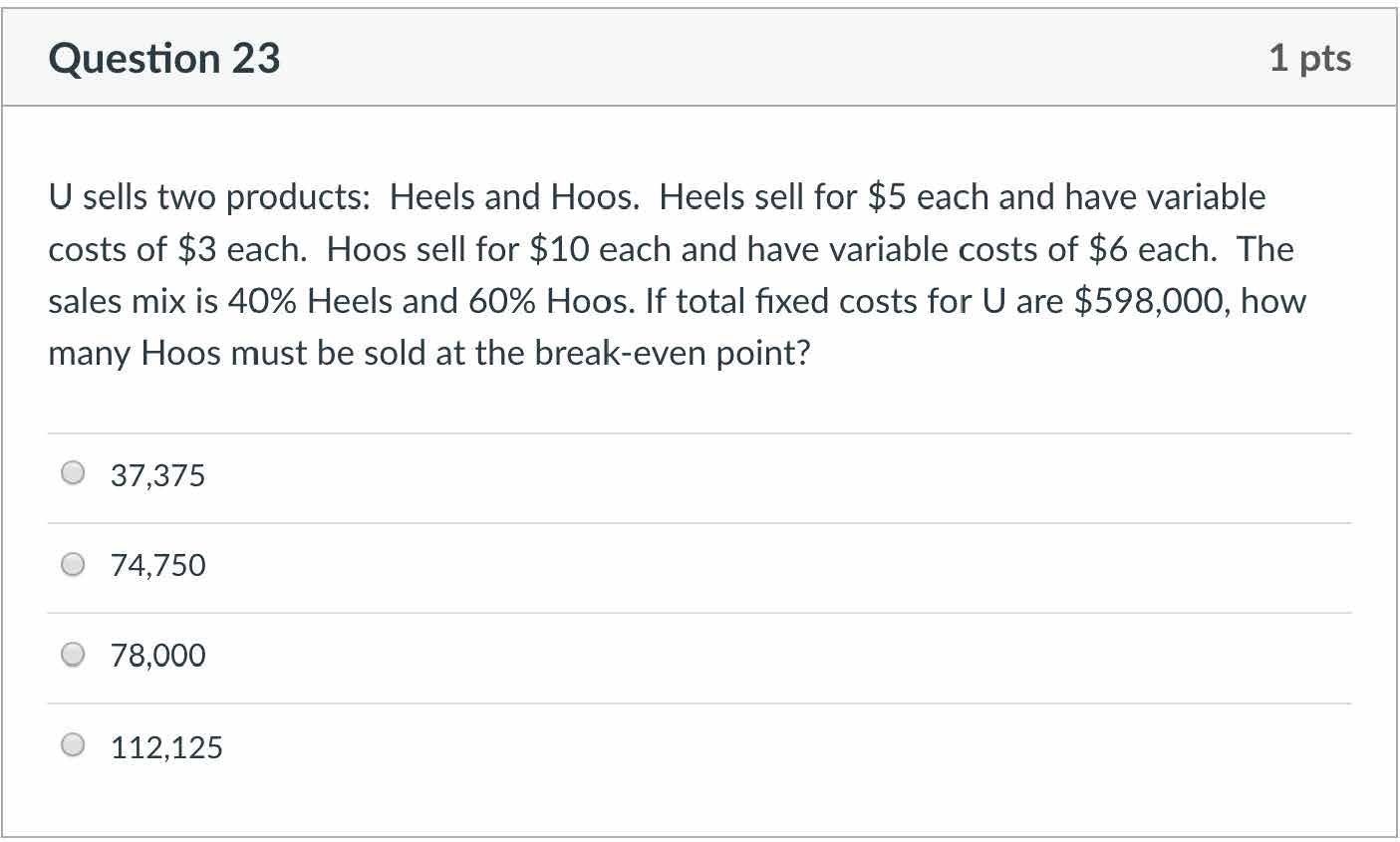Click the "Question 23" heading
1400x842 pixels.
pyautogui.click(x=164, y=59)
